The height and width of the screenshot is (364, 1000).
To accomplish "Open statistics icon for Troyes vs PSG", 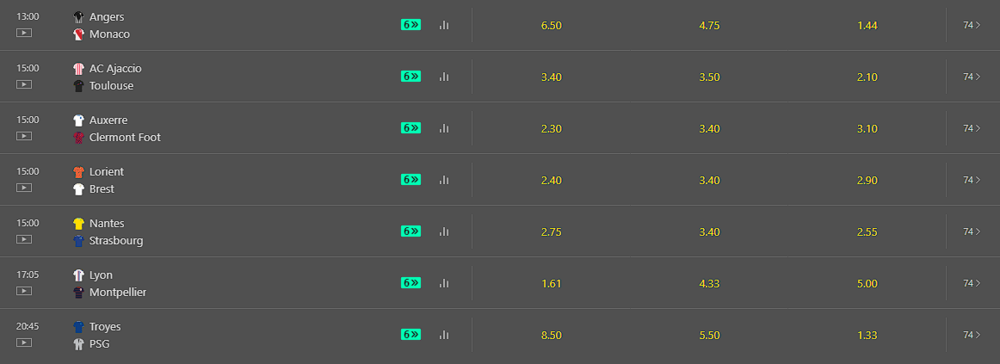I will [x=444, y=335].
